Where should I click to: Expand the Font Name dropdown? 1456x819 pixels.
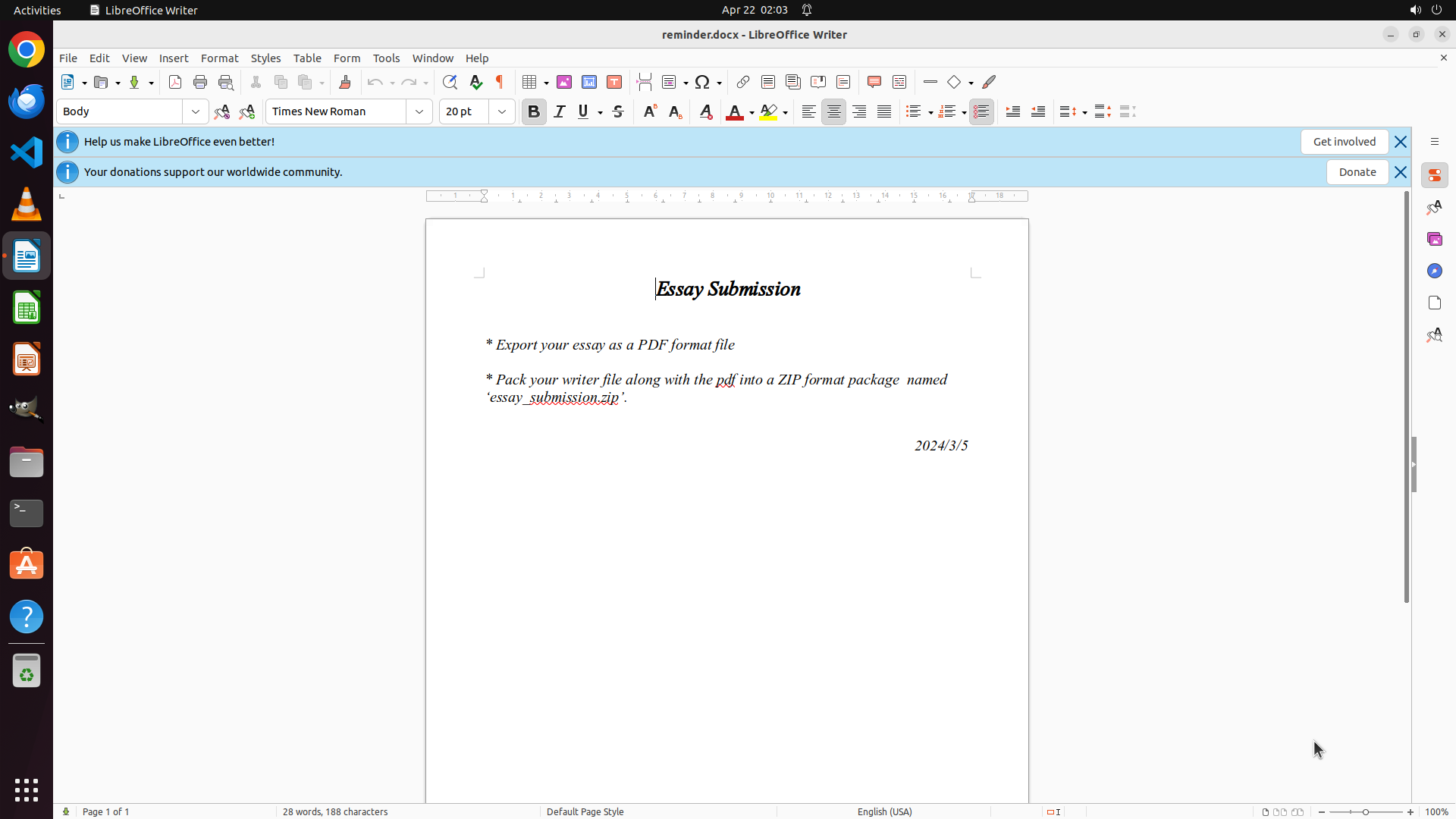tap(419, 111)
